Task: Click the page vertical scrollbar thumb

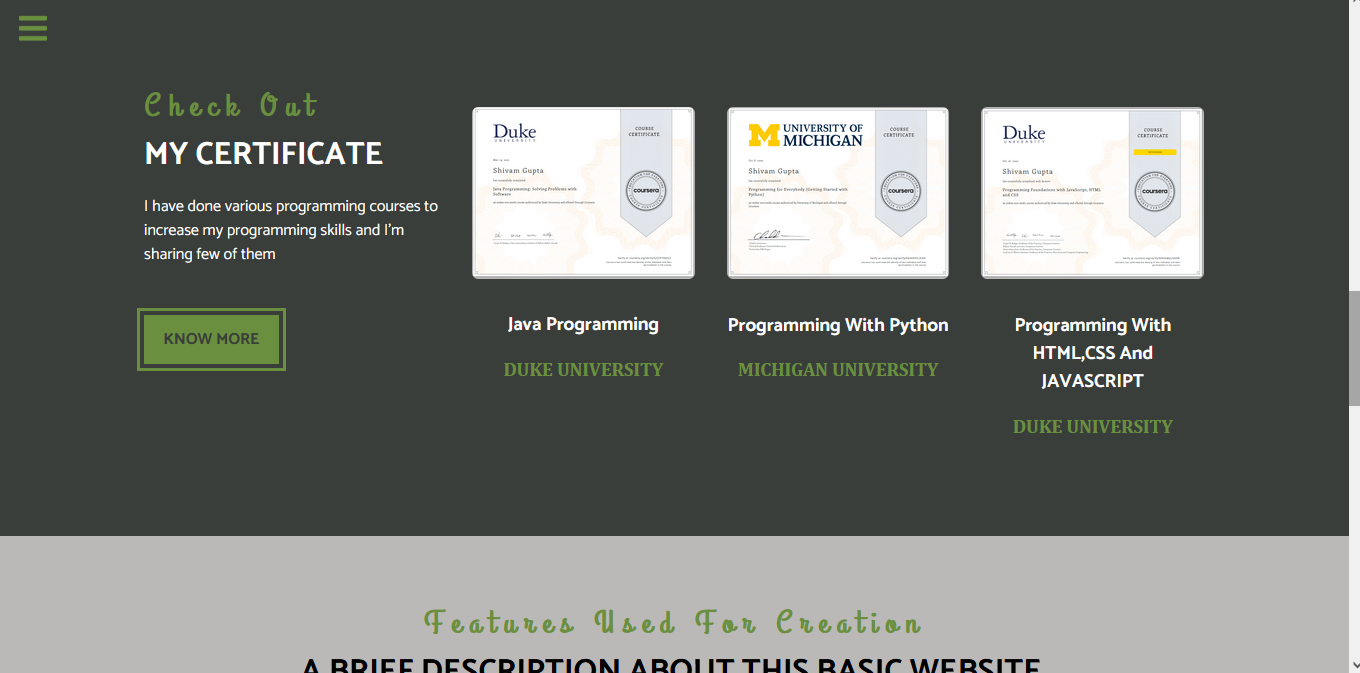Action: tap(1354, 347)
